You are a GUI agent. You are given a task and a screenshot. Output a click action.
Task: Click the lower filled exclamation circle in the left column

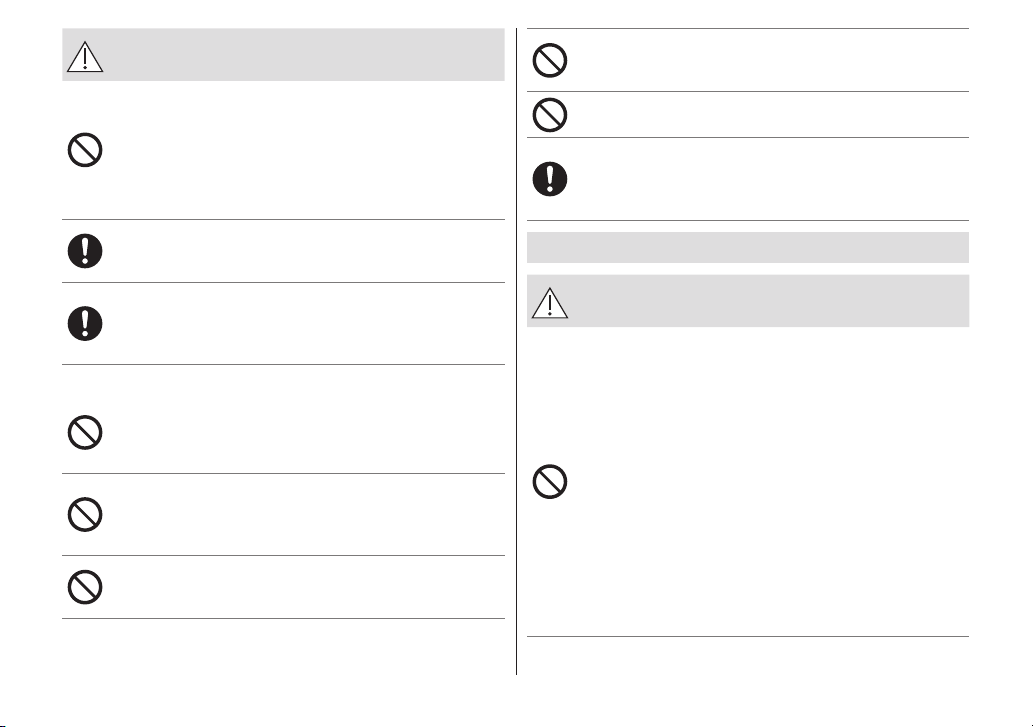pos(85,323)
